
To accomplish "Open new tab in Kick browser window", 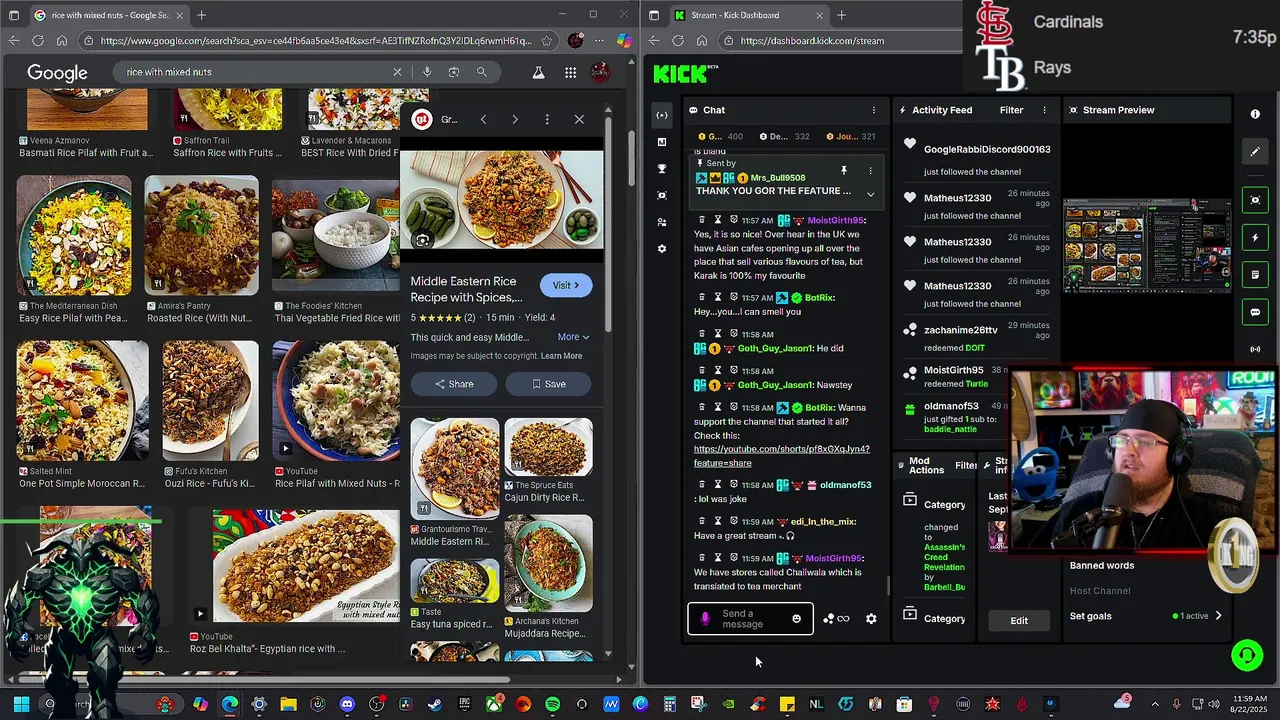I will click(841, 15).
